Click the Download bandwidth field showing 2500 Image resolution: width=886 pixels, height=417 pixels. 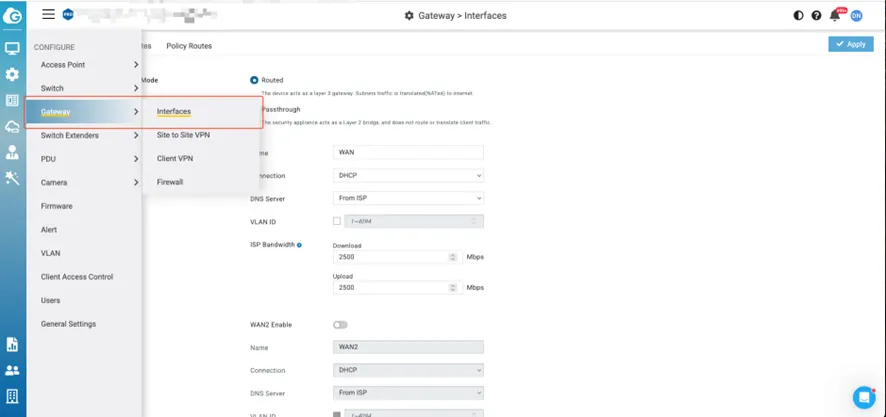tap(398, 257)
